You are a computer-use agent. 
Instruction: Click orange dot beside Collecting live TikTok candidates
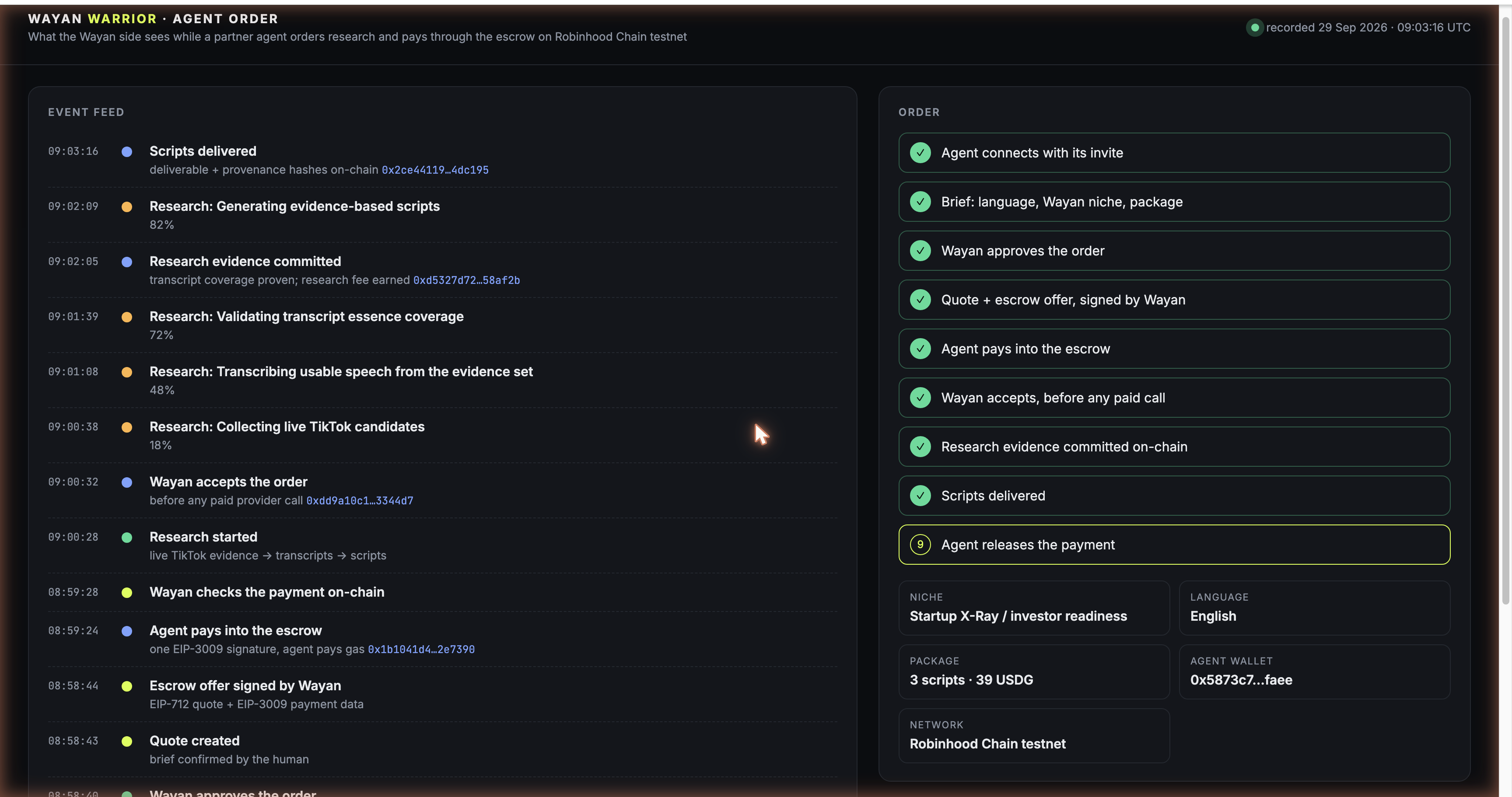pyautogui.click(x=127, y=427)
